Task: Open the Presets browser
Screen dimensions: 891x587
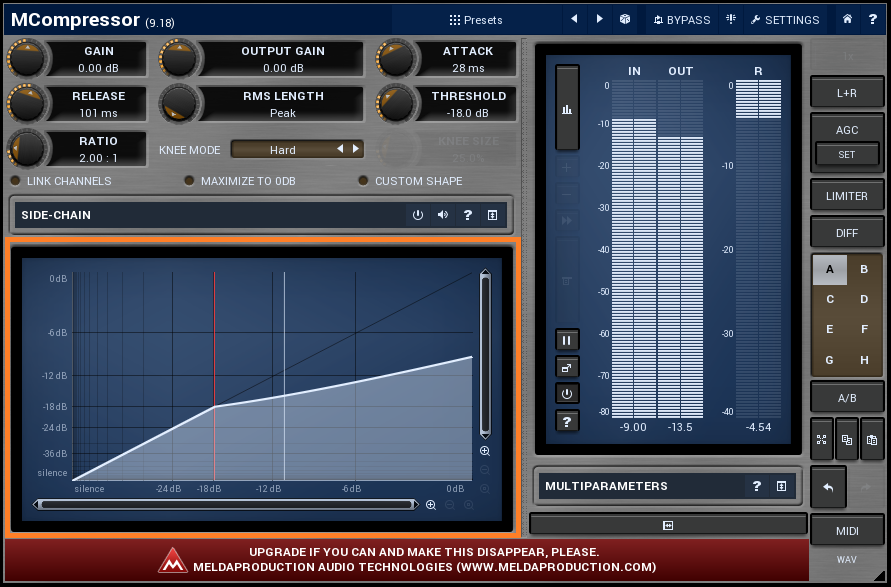Action: coord(476,20)
